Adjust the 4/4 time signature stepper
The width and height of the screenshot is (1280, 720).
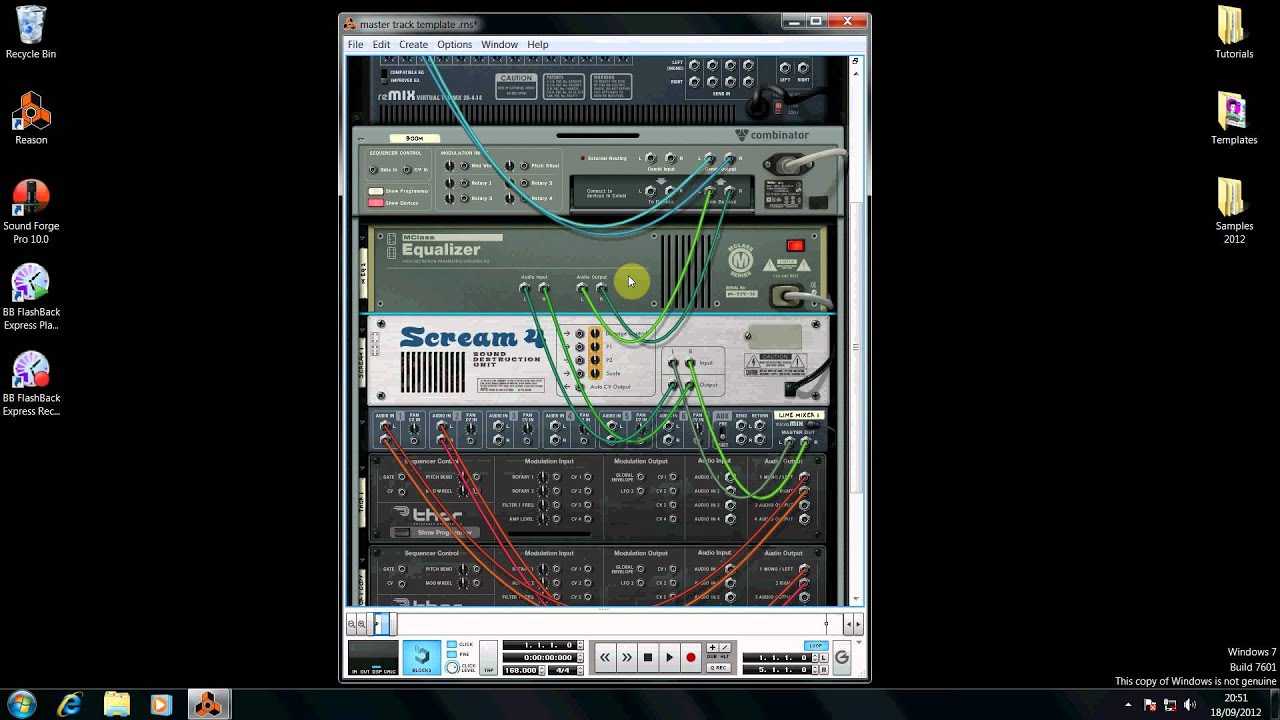[x=580, y=671]
